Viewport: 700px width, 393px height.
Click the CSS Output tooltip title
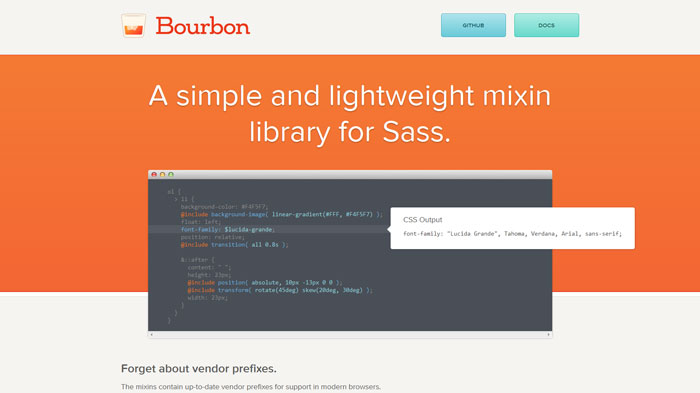click(422, 220)
